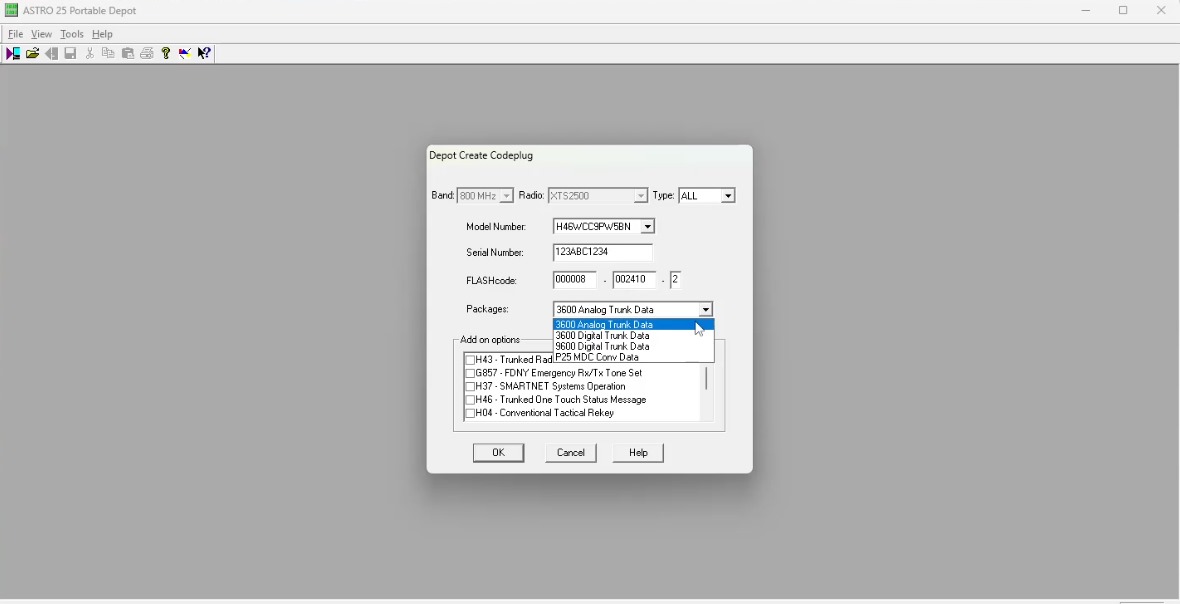Click the greyed-out Write Device toolbar icon
This screenshot has width=1180, height=604.
point(51,53)
